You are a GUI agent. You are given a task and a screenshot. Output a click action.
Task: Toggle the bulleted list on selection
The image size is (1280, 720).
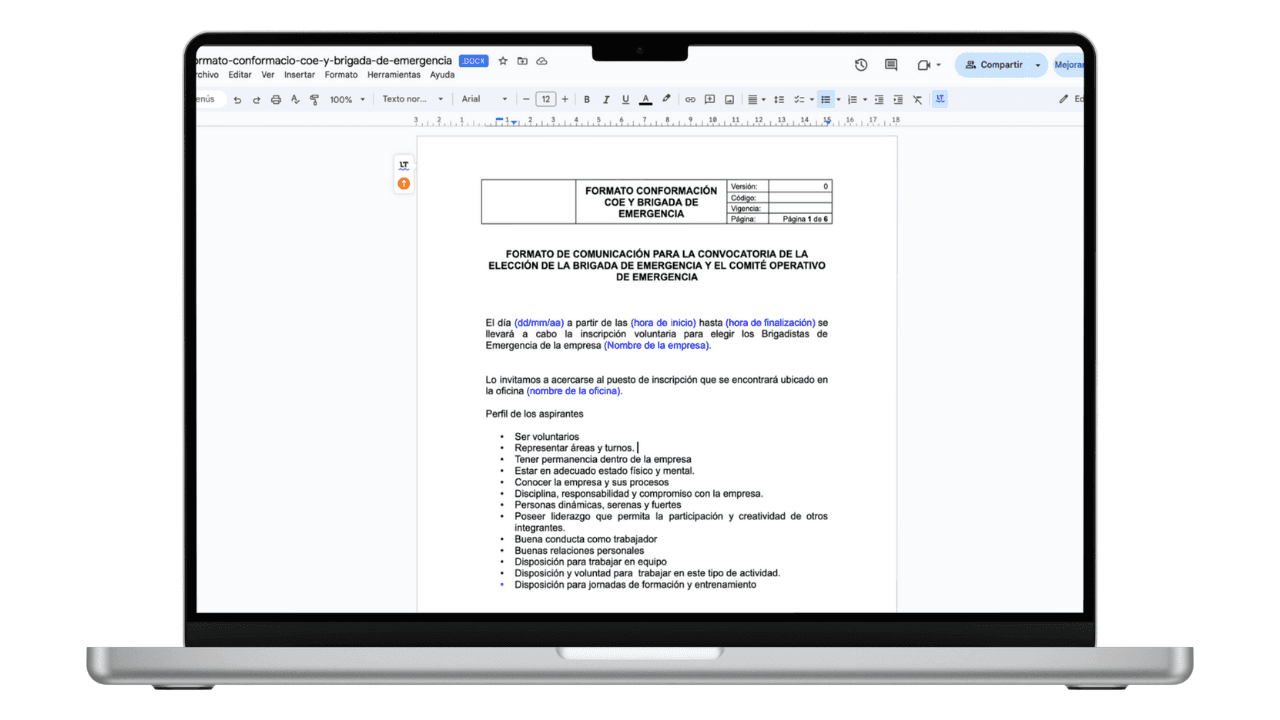(824, 99)
